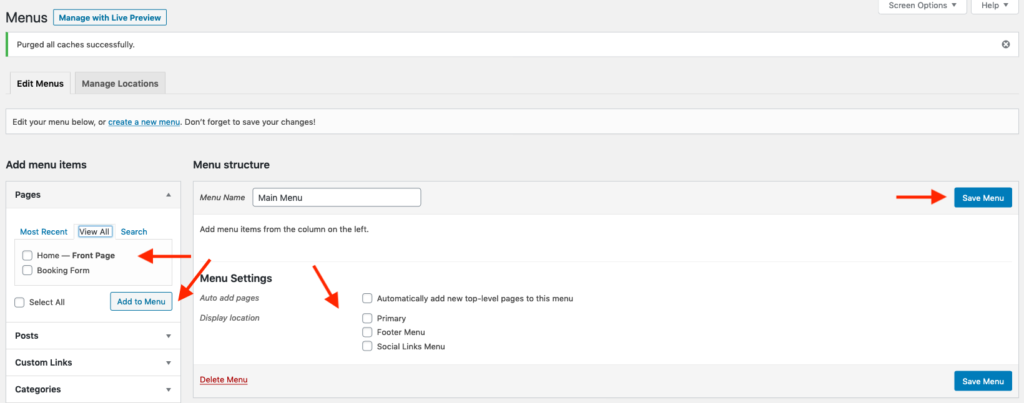Viewport: 1024px width, 403px height.
Task: Enable Primary display location
Action: (368, 318)
